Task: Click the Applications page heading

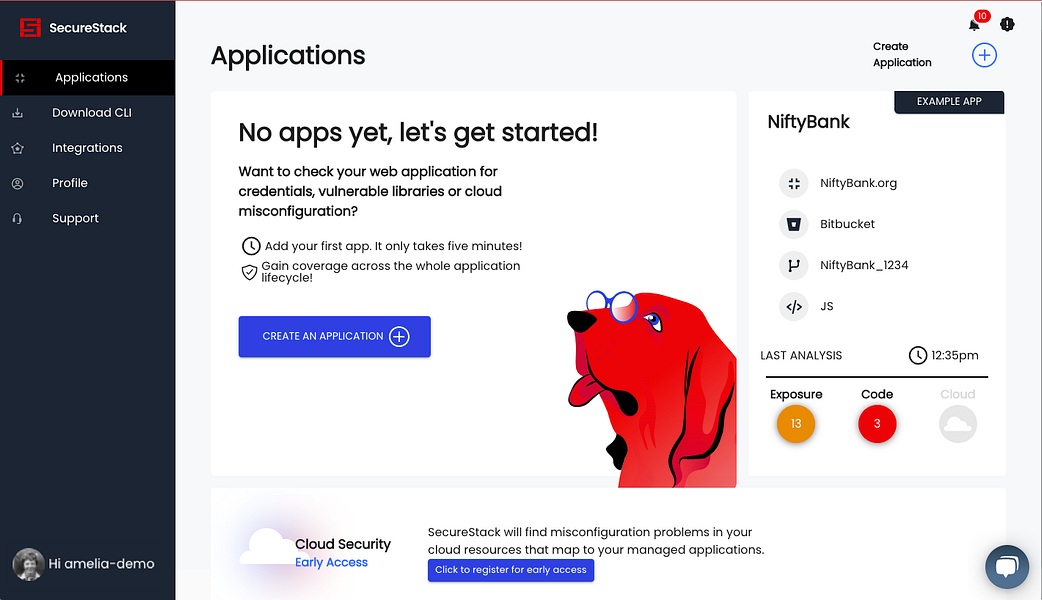Action: [288, 56]
